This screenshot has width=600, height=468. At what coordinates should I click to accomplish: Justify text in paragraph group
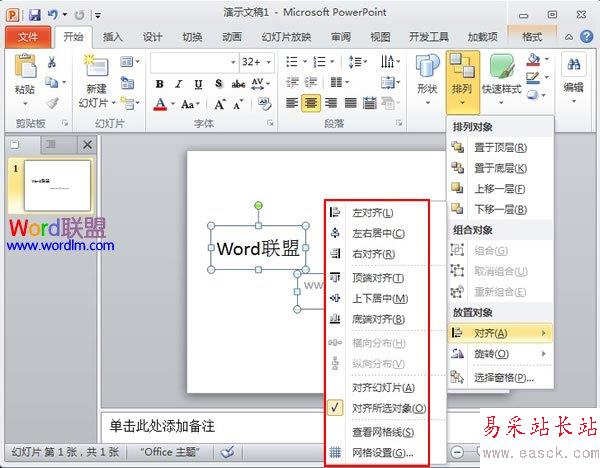coord(351,103)
